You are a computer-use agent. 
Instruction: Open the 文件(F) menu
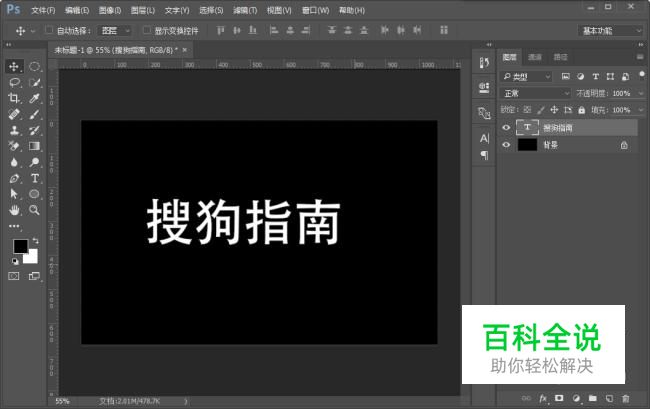pos(43,10)
